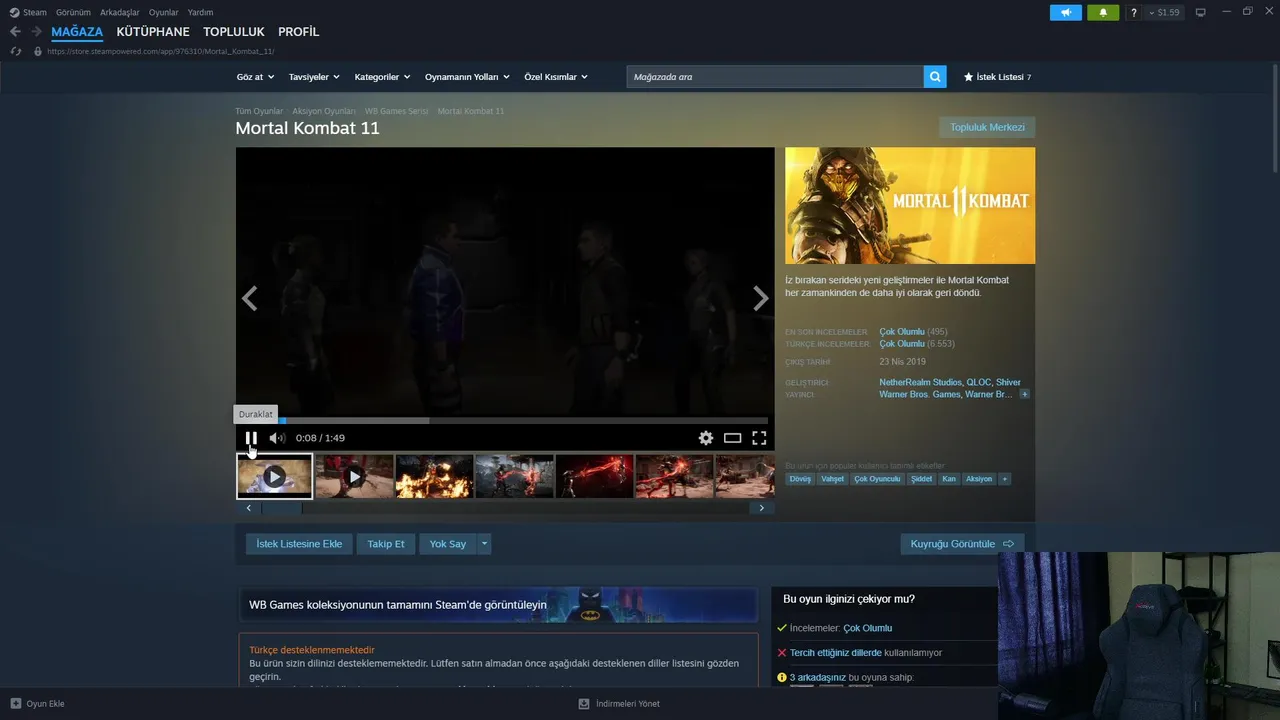Viewport: 1280px width, 720px height.
Task: Open the Görünüm menu
Action: click(73, 12)
